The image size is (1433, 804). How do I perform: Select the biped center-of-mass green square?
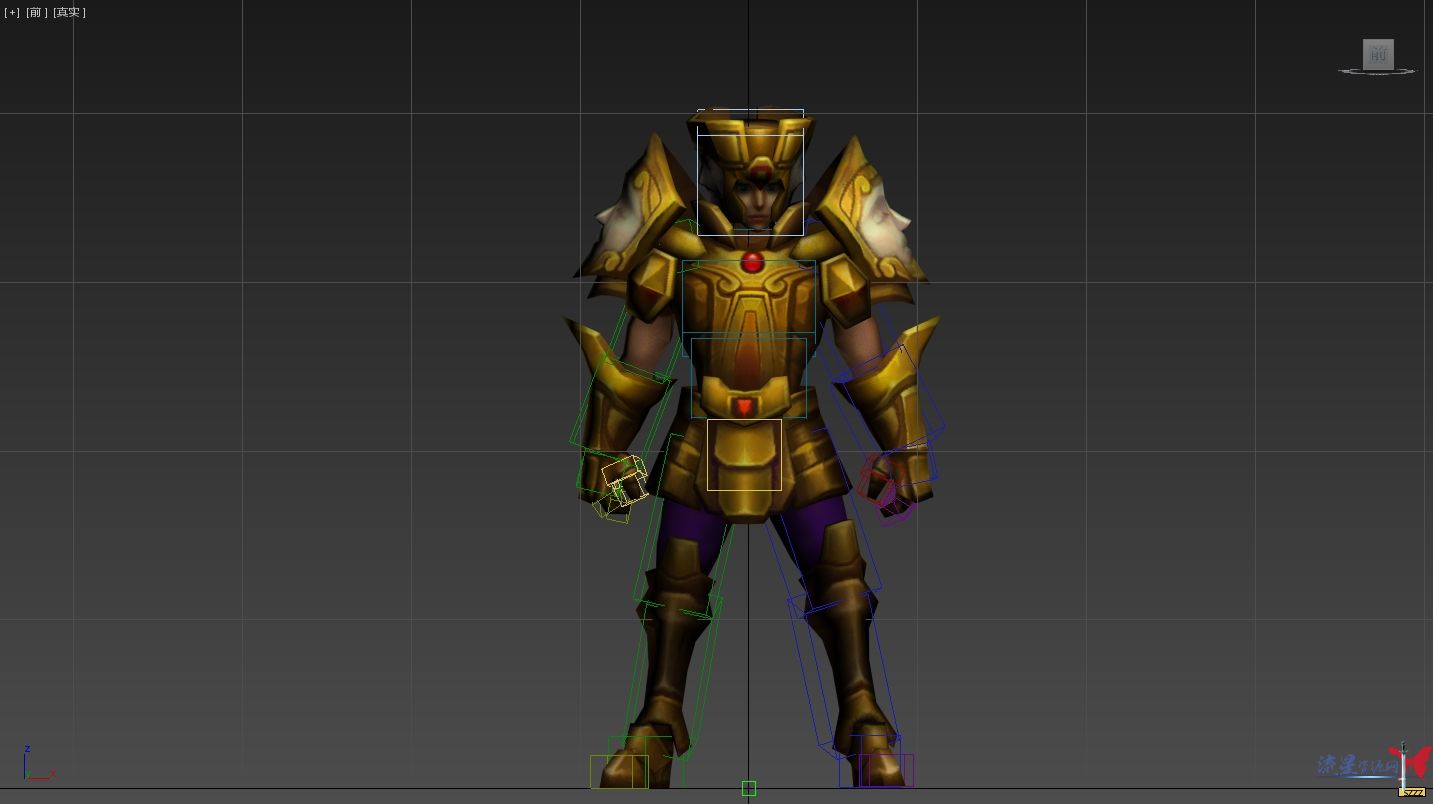(749, 788)
